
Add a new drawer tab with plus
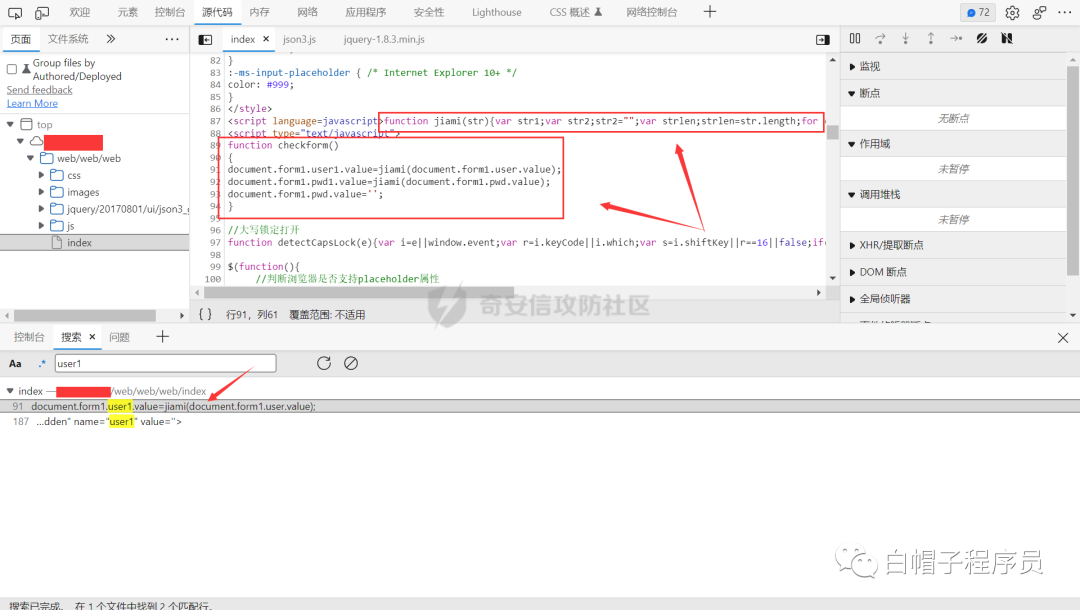[x=162, y=337]
